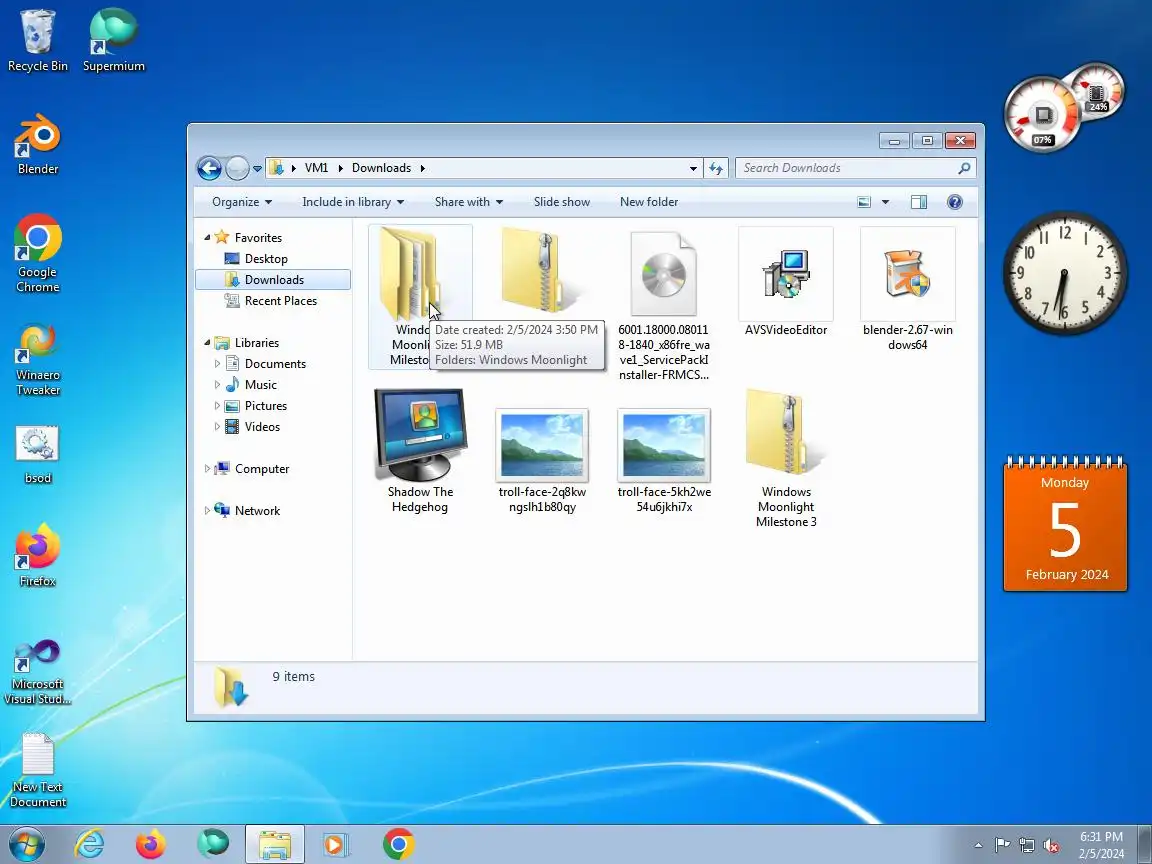Image resolution: width=1152 pixels, height=864 pixels.
Task: Select Windows Moonlight Milestone 3 zip file
Action: (x=785, y=459)
